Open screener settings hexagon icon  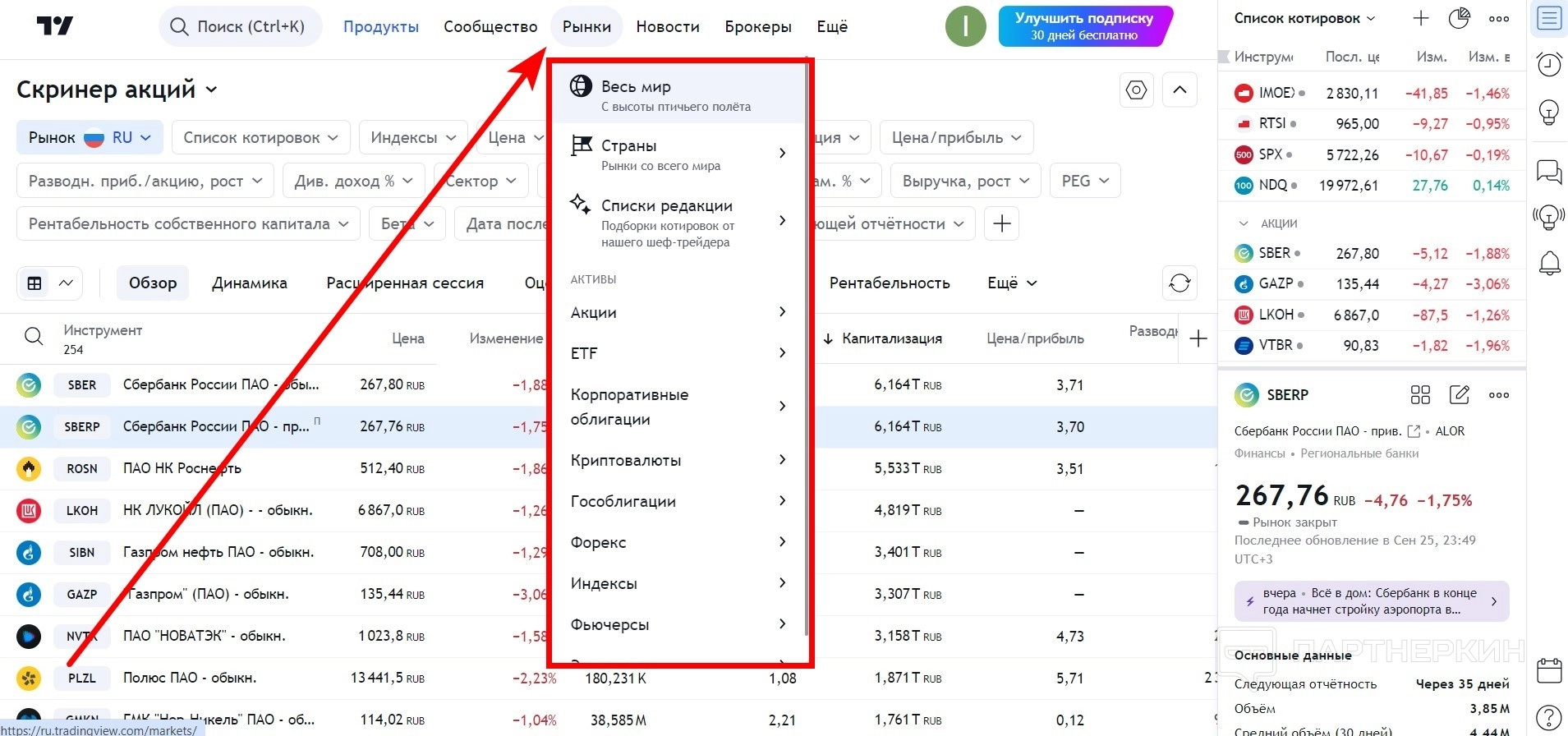[1137, 90]
